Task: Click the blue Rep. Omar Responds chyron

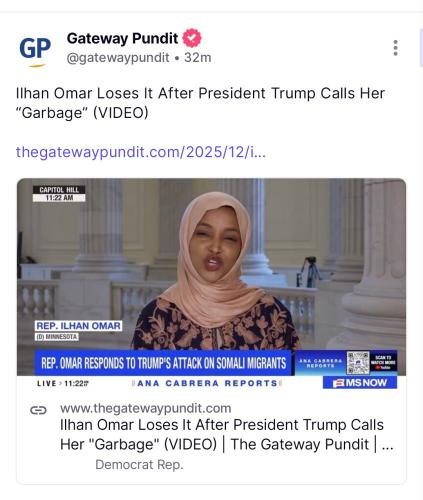Action: (x=163, y=363)
